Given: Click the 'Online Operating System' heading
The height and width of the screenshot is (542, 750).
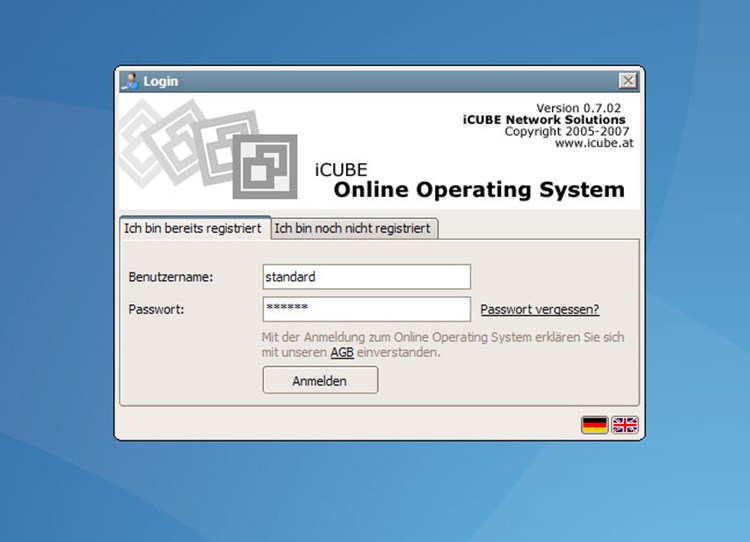Looking at the screenshot, I should tap(479, 190).
